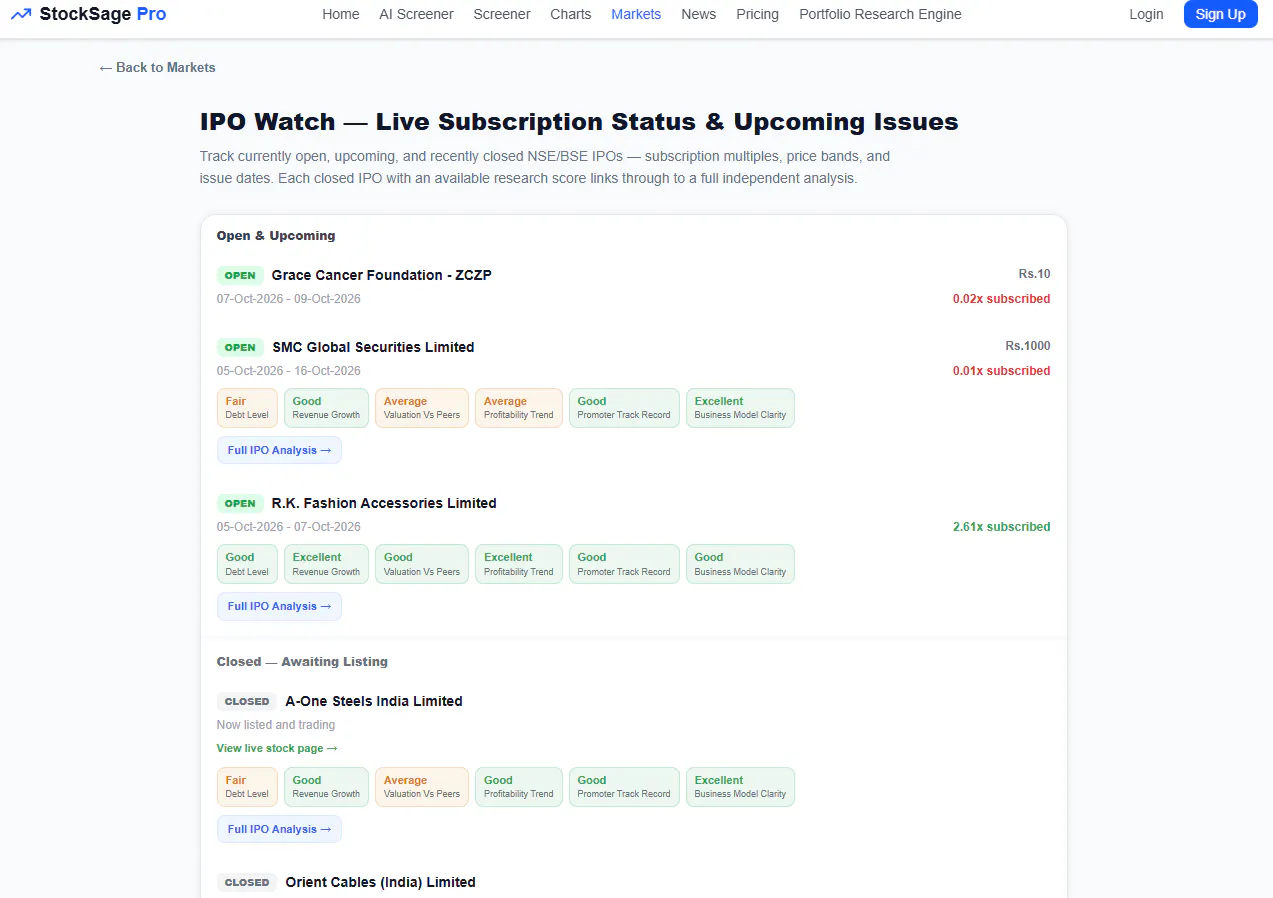Go to the AI Screener page
Screen dimensions: 1273x898
(416, 14)
